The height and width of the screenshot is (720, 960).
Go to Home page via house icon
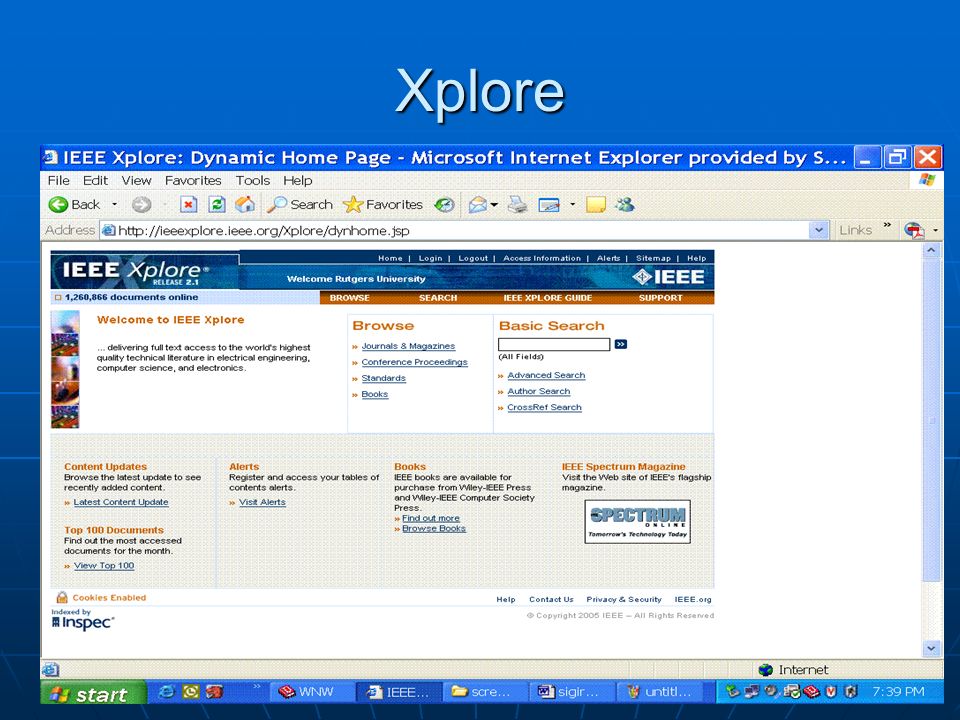(x=245, y=204)
